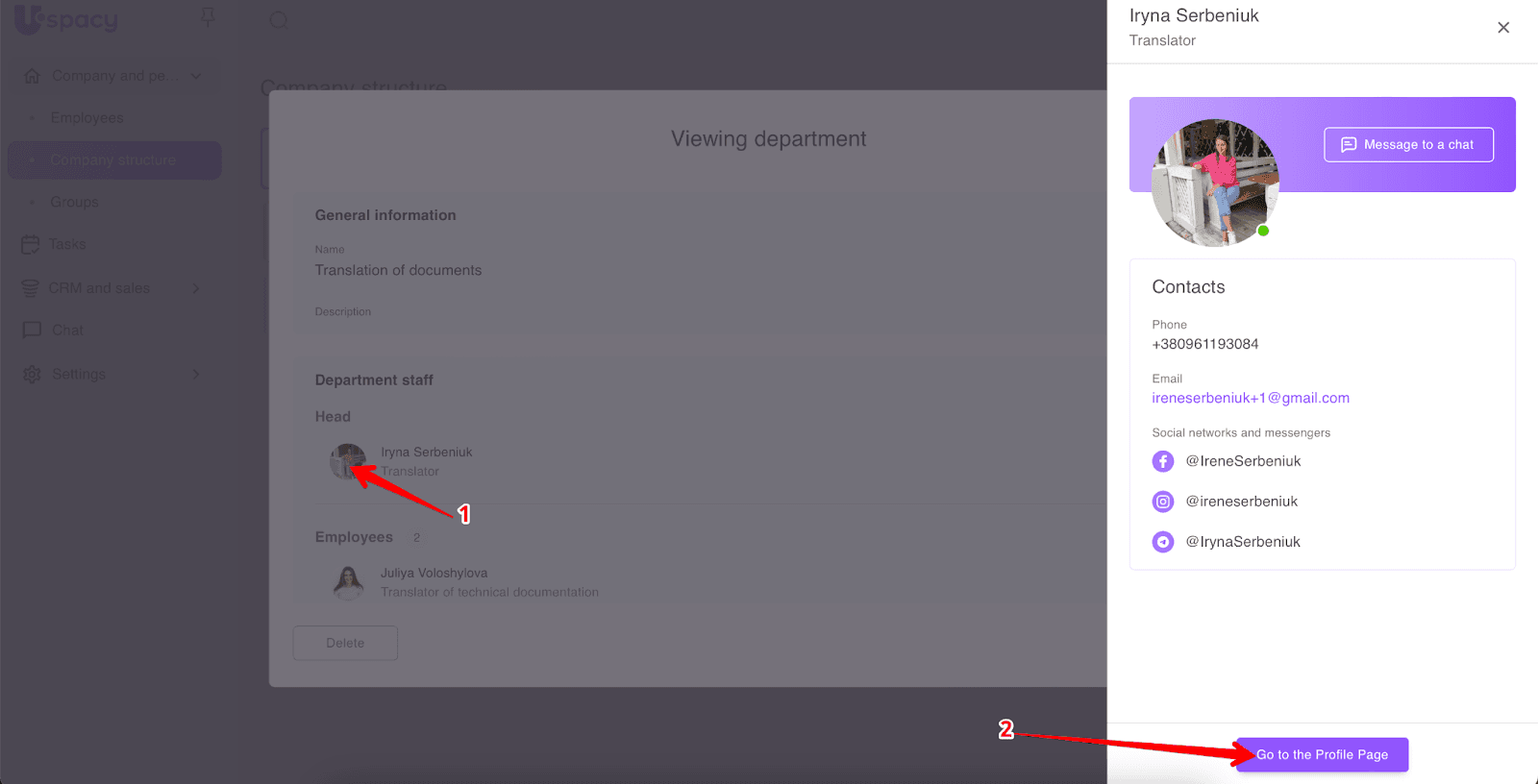Open the Employees menu item
Image resolution: width=1538 pixels, height=784 pixels.
(x=87, y=118)
